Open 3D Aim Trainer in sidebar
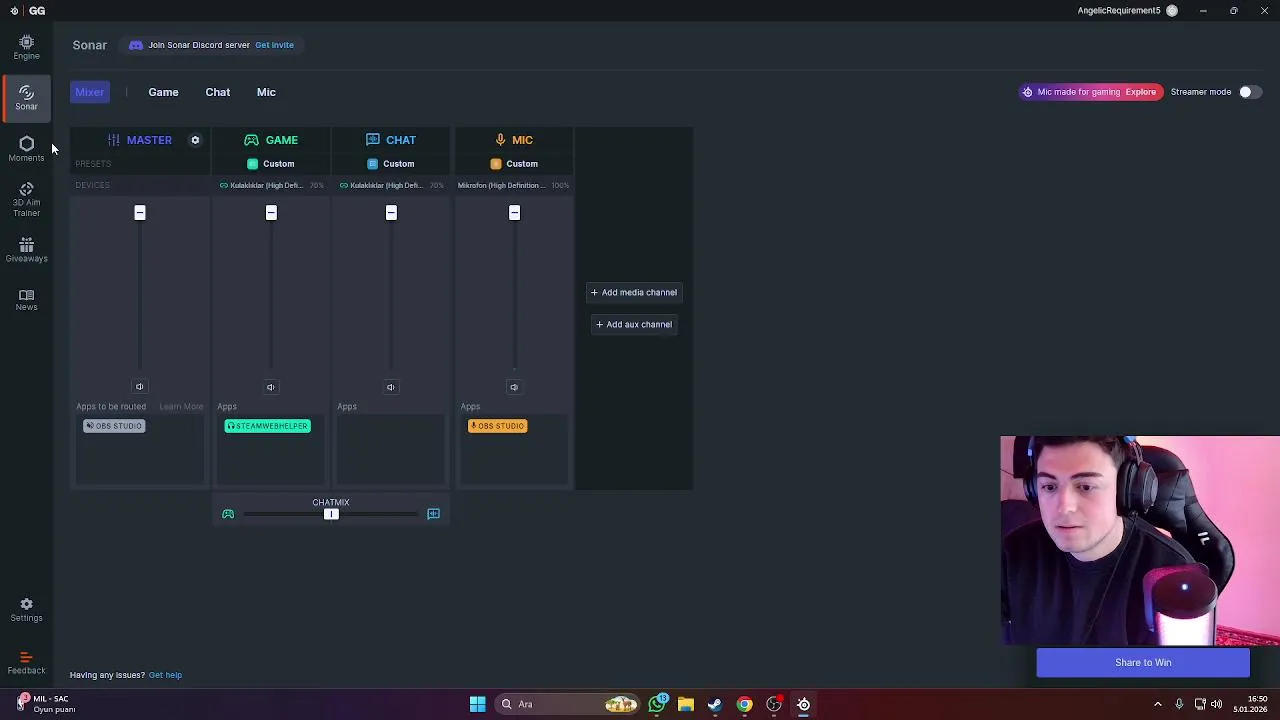This screenshot has width=1280, height=720. pos(26,200)
